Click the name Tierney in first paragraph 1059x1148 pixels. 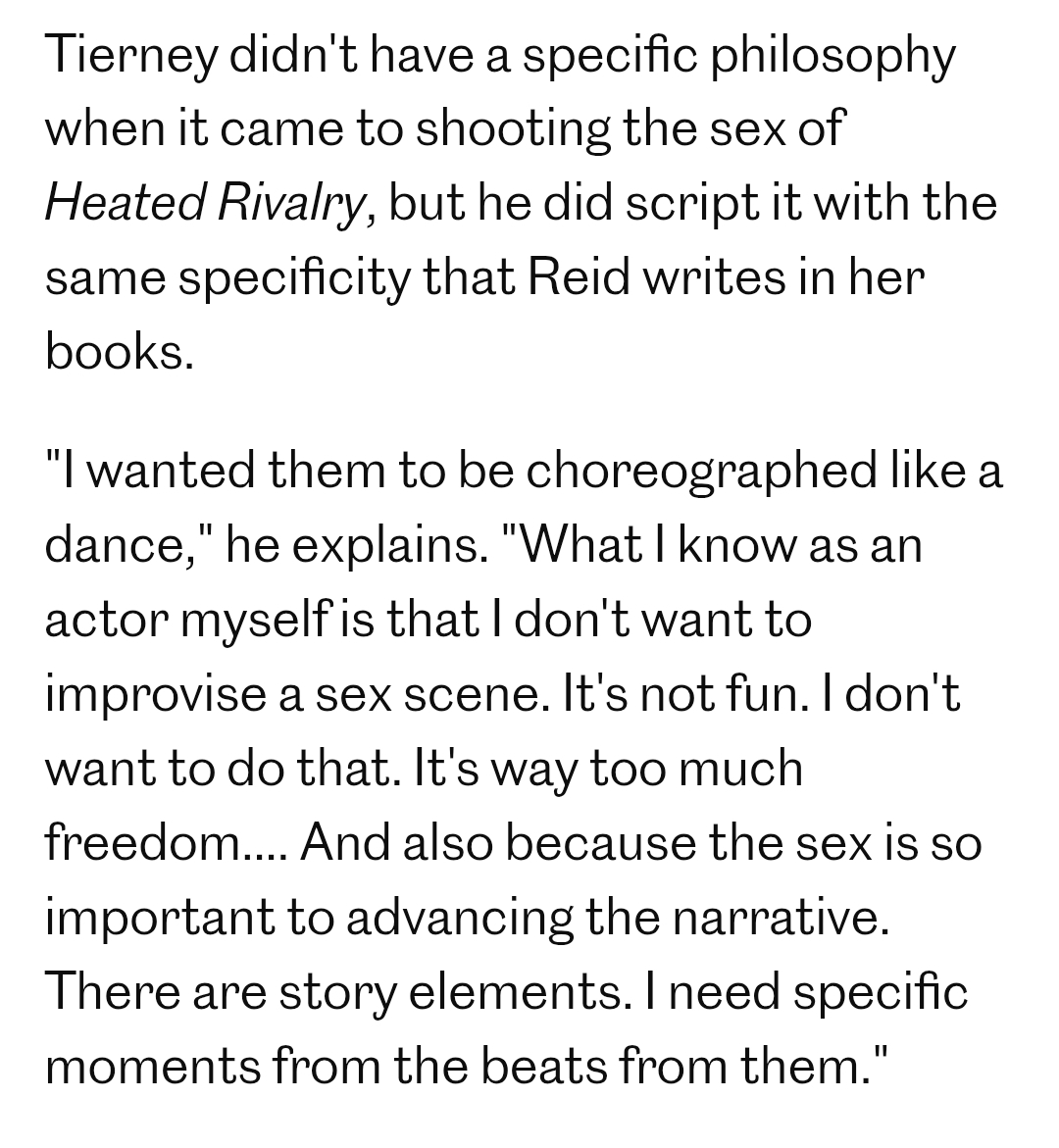point(129,57)
